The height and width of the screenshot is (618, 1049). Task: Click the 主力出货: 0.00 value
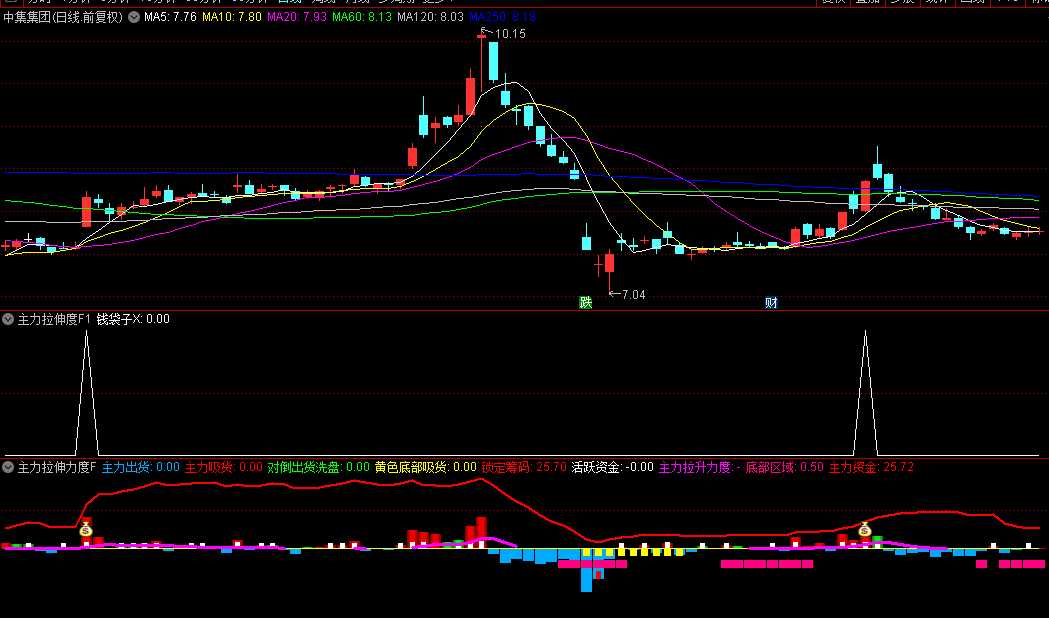pyautogui.click(x=140, y=467)
